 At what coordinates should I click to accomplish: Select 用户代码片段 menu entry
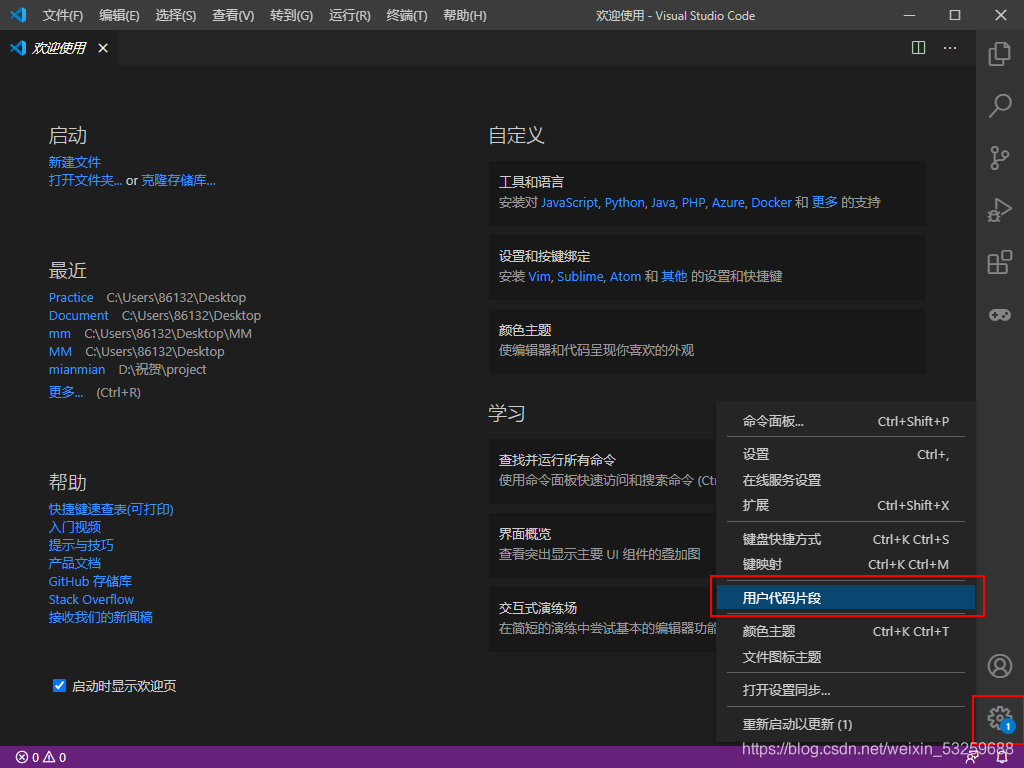point(846,598)
